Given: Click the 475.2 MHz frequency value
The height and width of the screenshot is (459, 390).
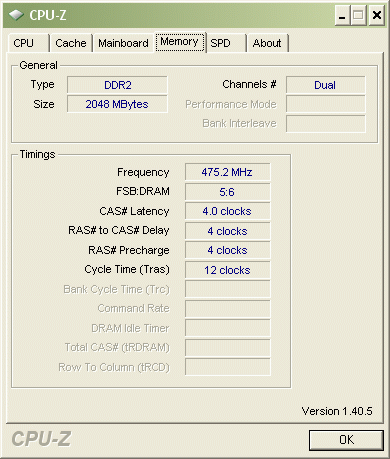Looking at the screenshot, I should coord(228,172).
